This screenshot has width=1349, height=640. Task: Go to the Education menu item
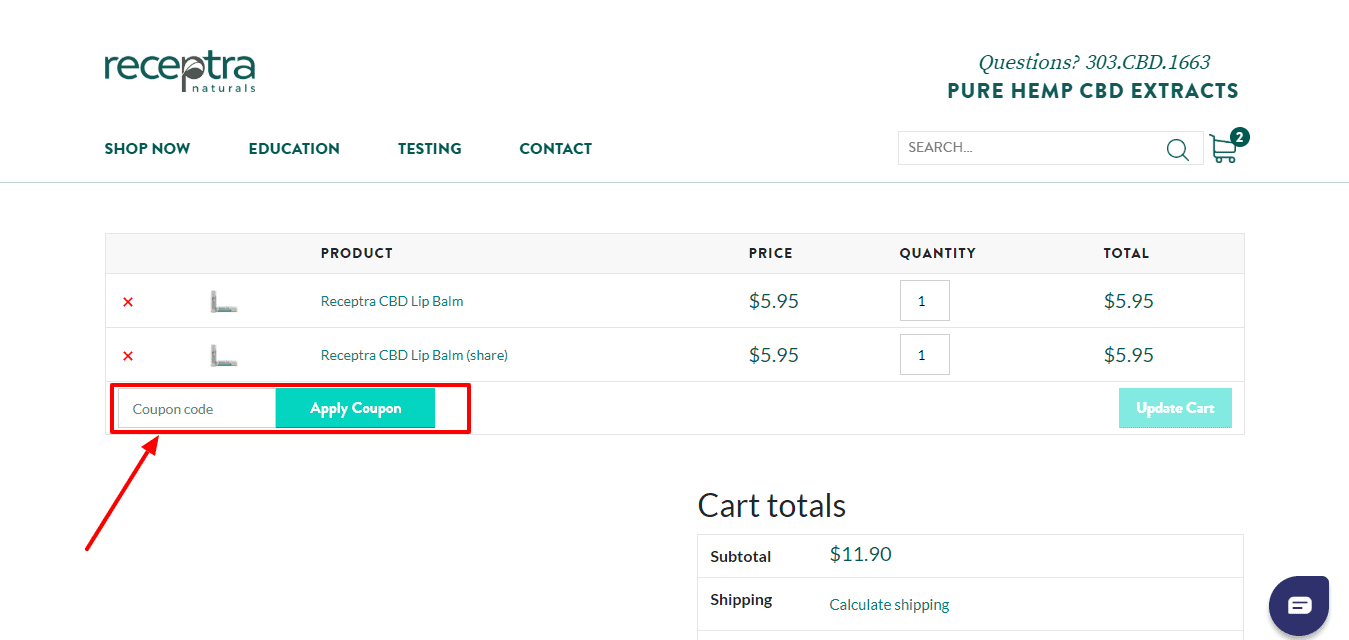tap(294, 149)
